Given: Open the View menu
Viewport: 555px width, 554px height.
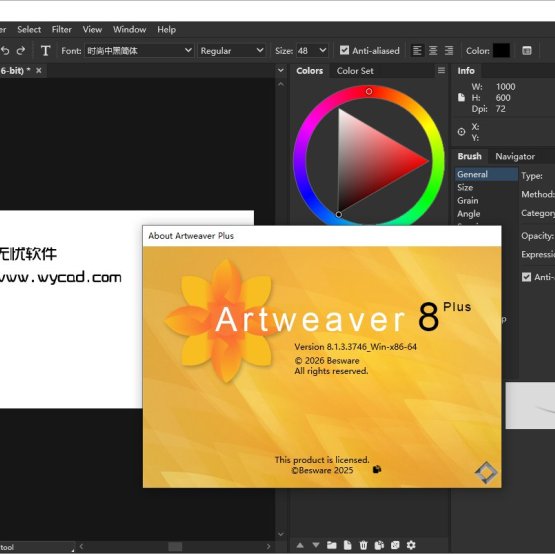Looking at the screenshot, I should tap(92, 30).
